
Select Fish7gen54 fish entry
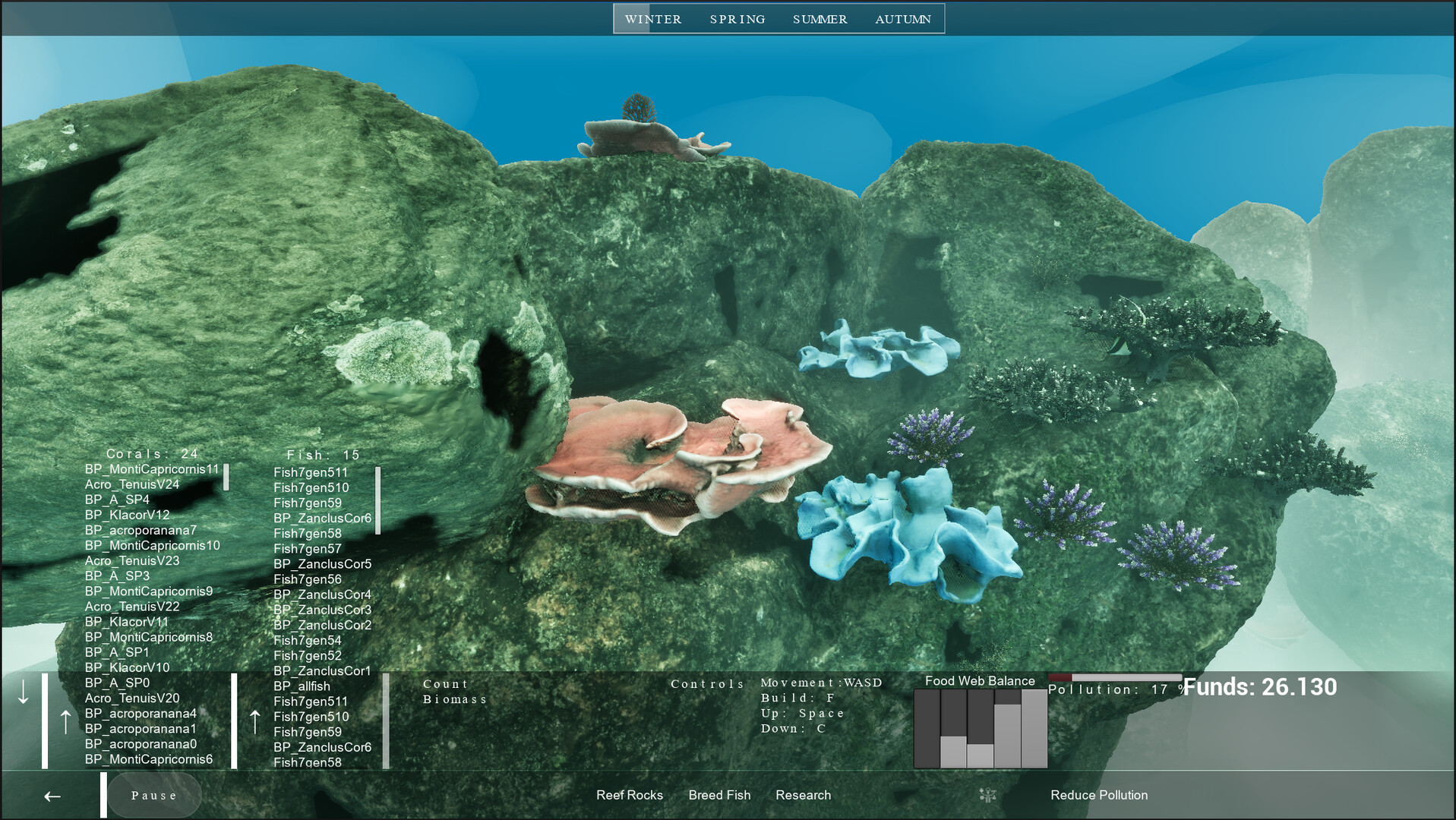[308, 640]
